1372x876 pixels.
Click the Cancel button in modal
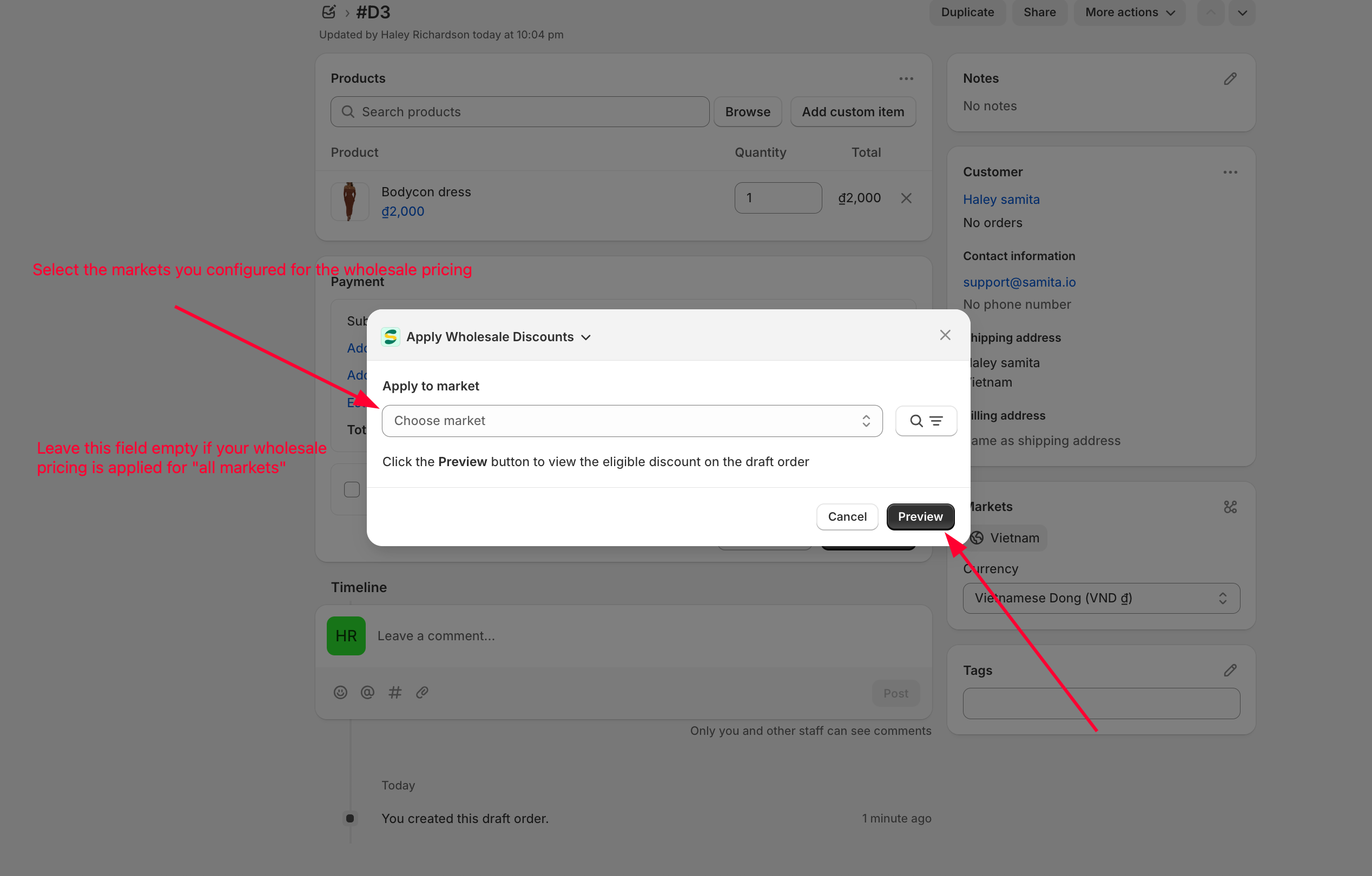[847, 516]
